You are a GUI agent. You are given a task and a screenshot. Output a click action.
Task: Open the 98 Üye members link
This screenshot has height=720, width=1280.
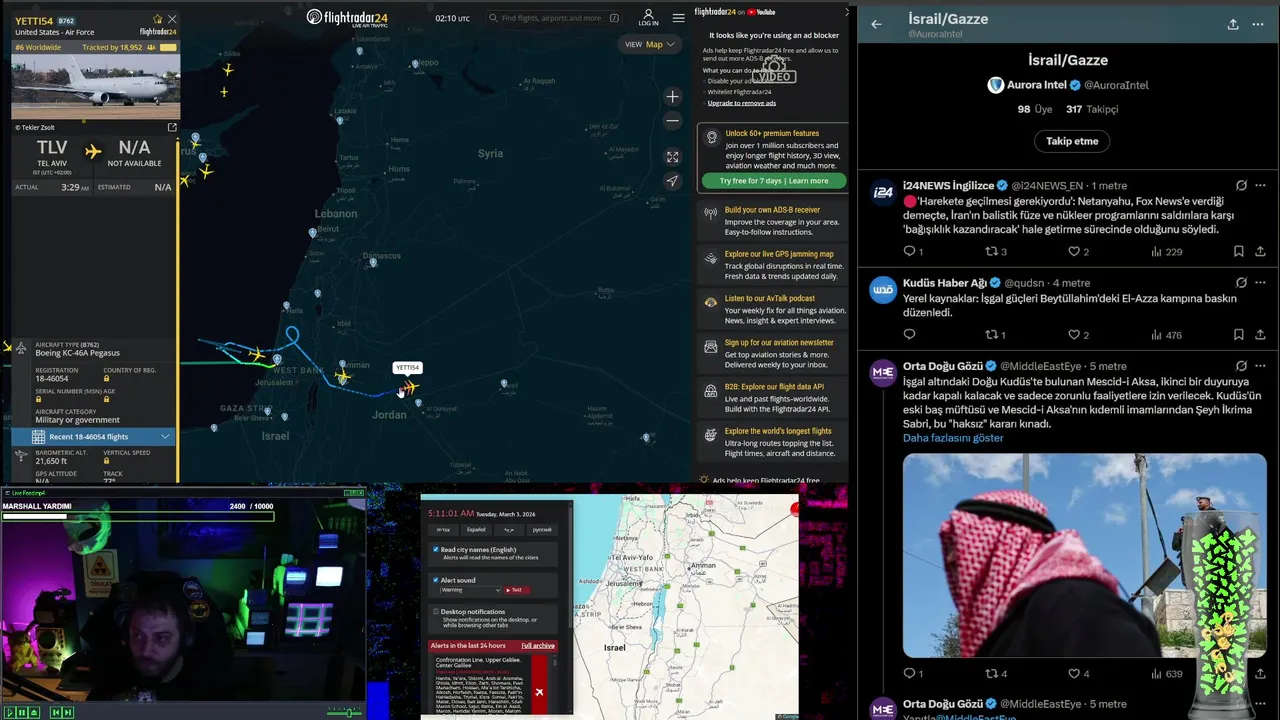(1037, 109)
